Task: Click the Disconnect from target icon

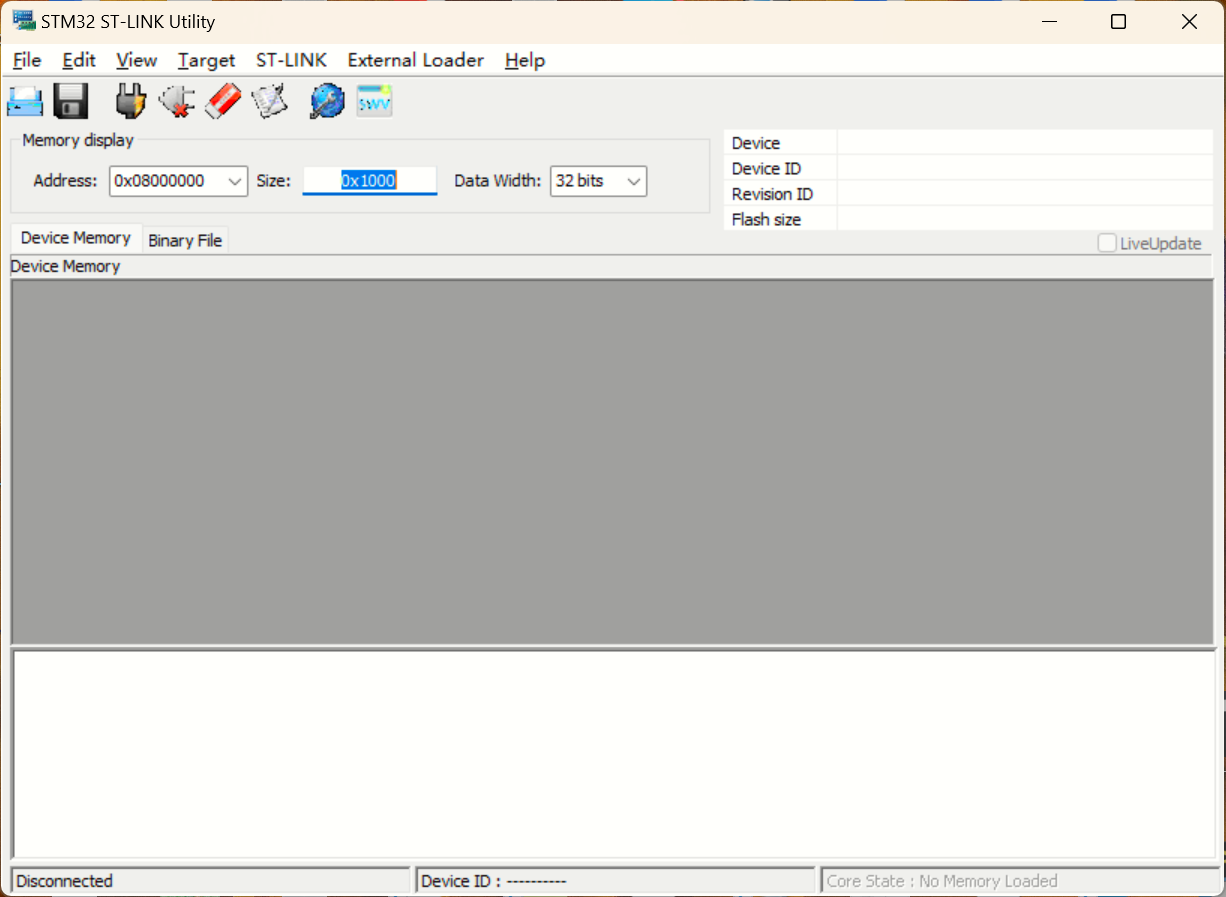Action: tap(177, 101)
